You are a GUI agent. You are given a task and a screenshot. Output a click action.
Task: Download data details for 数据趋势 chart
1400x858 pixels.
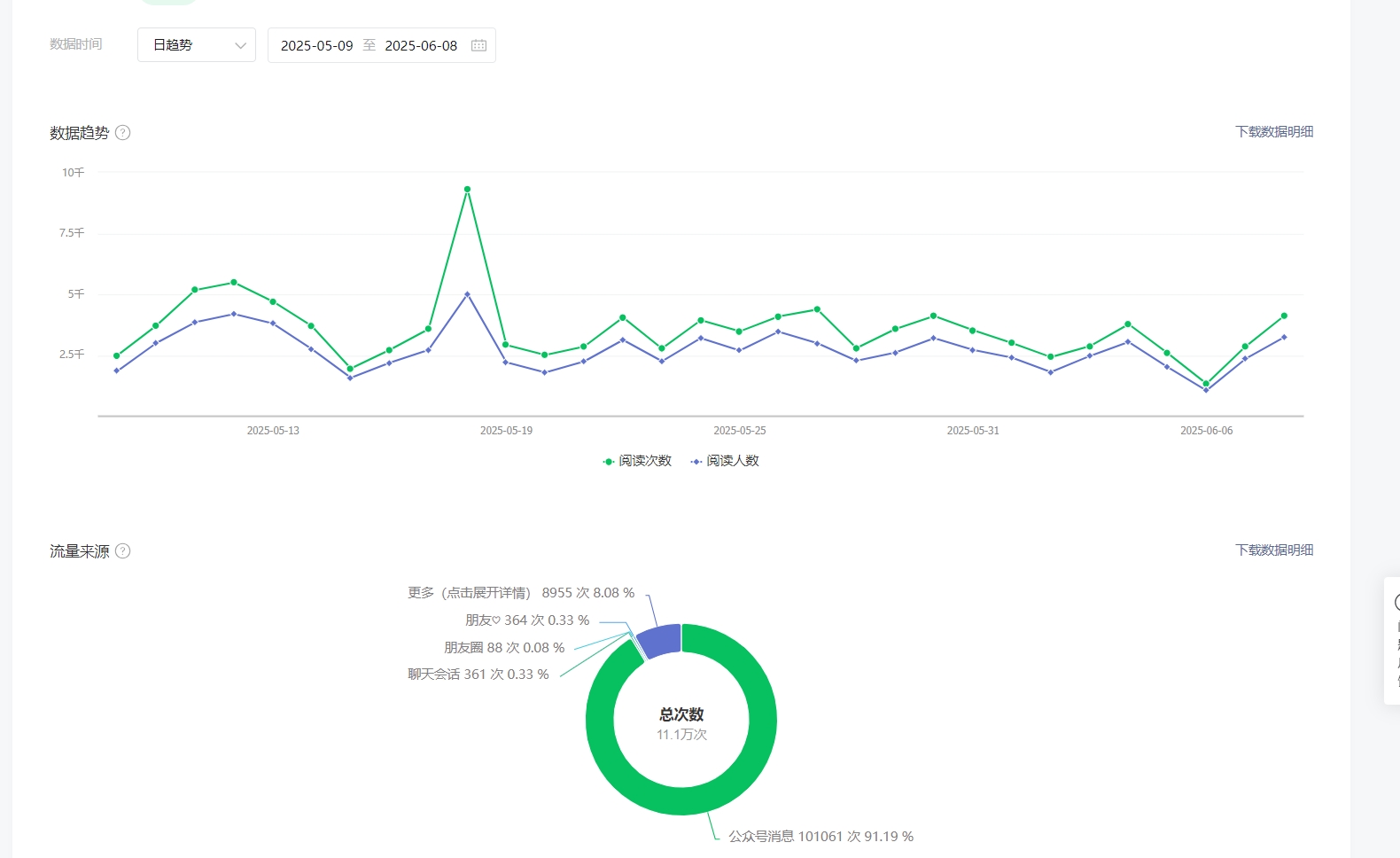(x=1273, y=132)
